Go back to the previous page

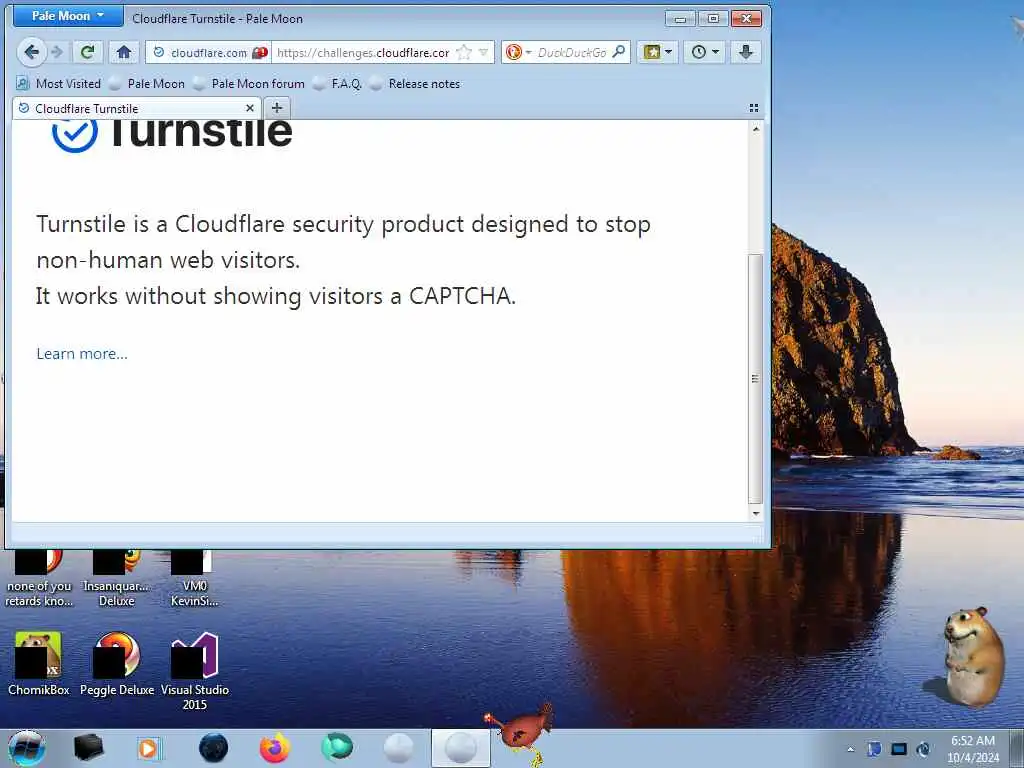click(x=31, y=52)
